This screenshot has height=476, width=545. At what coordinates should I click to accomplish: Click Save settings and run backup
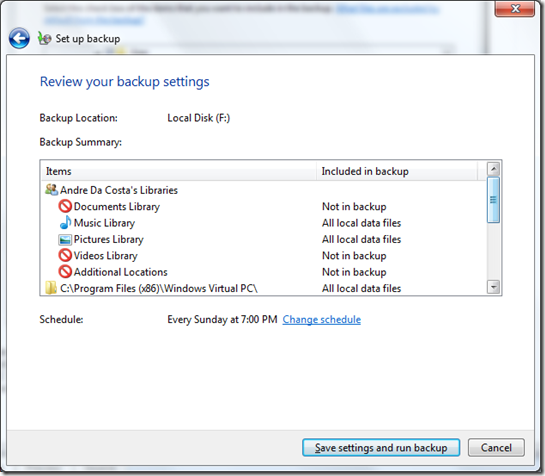point(381,447)
